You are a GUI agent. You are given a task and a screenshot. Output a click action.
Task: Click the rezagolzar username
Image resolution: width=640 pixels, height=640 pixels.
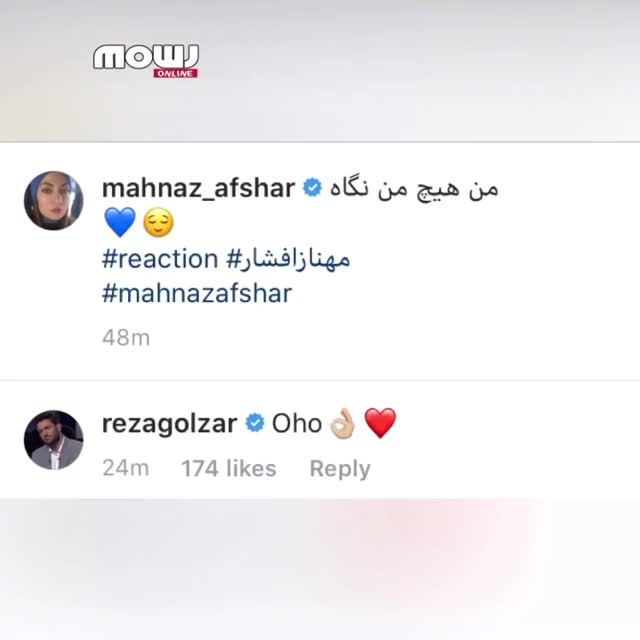click(169, 424)
